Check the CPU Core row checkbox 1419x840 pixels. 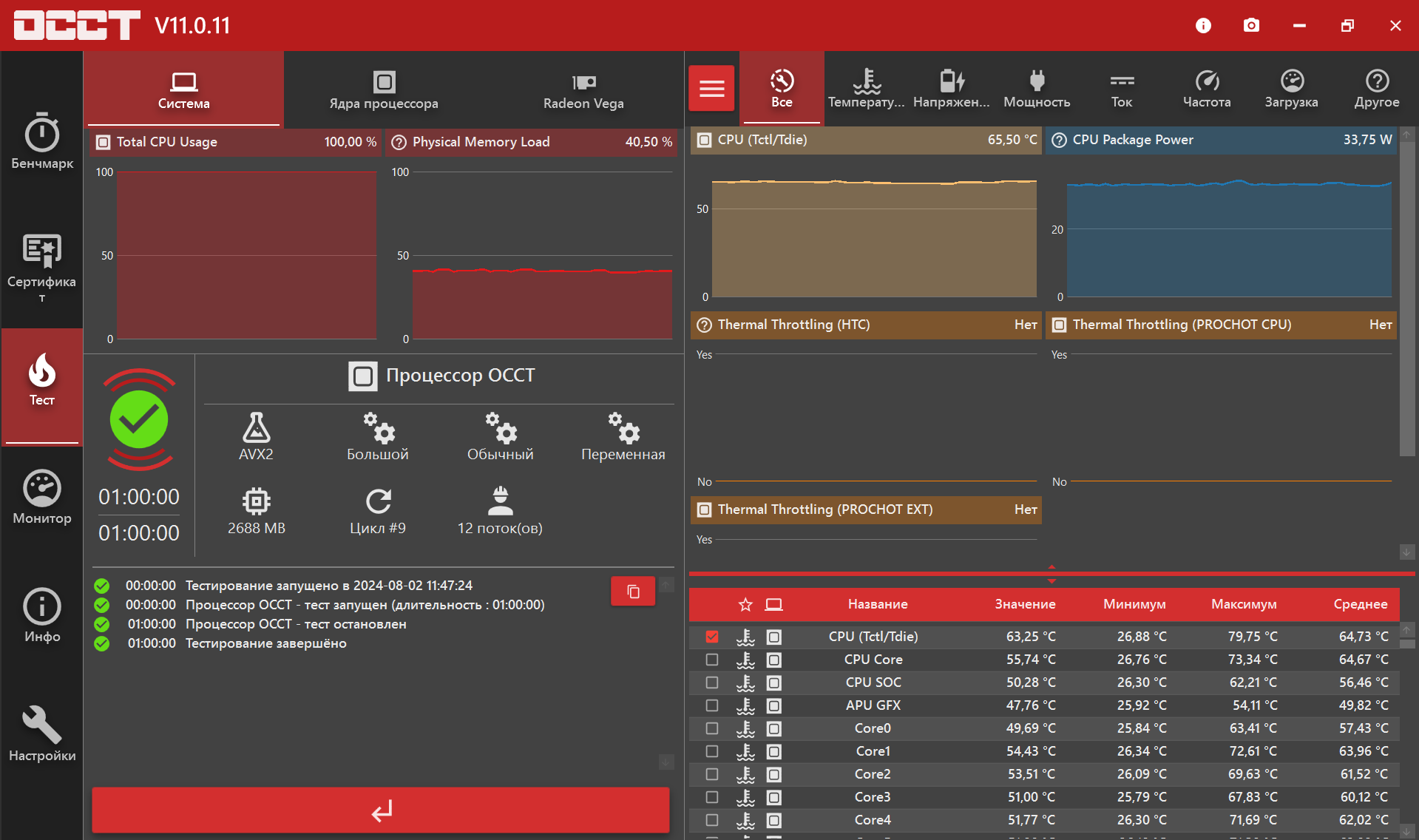tap(712, 660)
